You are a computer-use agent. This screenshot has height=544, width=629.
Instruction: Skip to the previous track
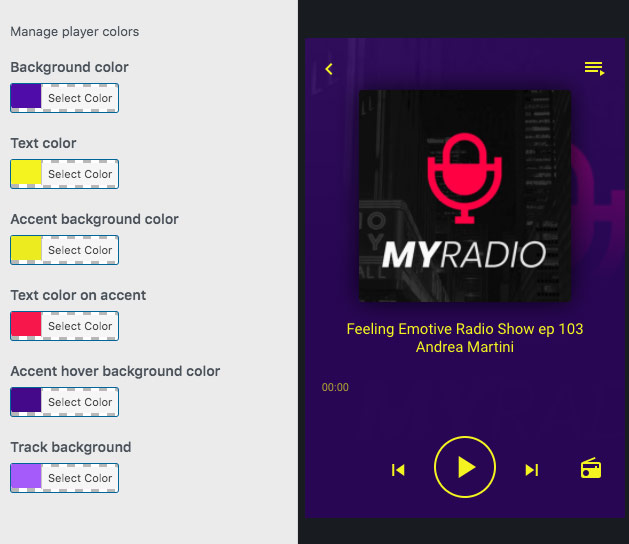point(398,470)
